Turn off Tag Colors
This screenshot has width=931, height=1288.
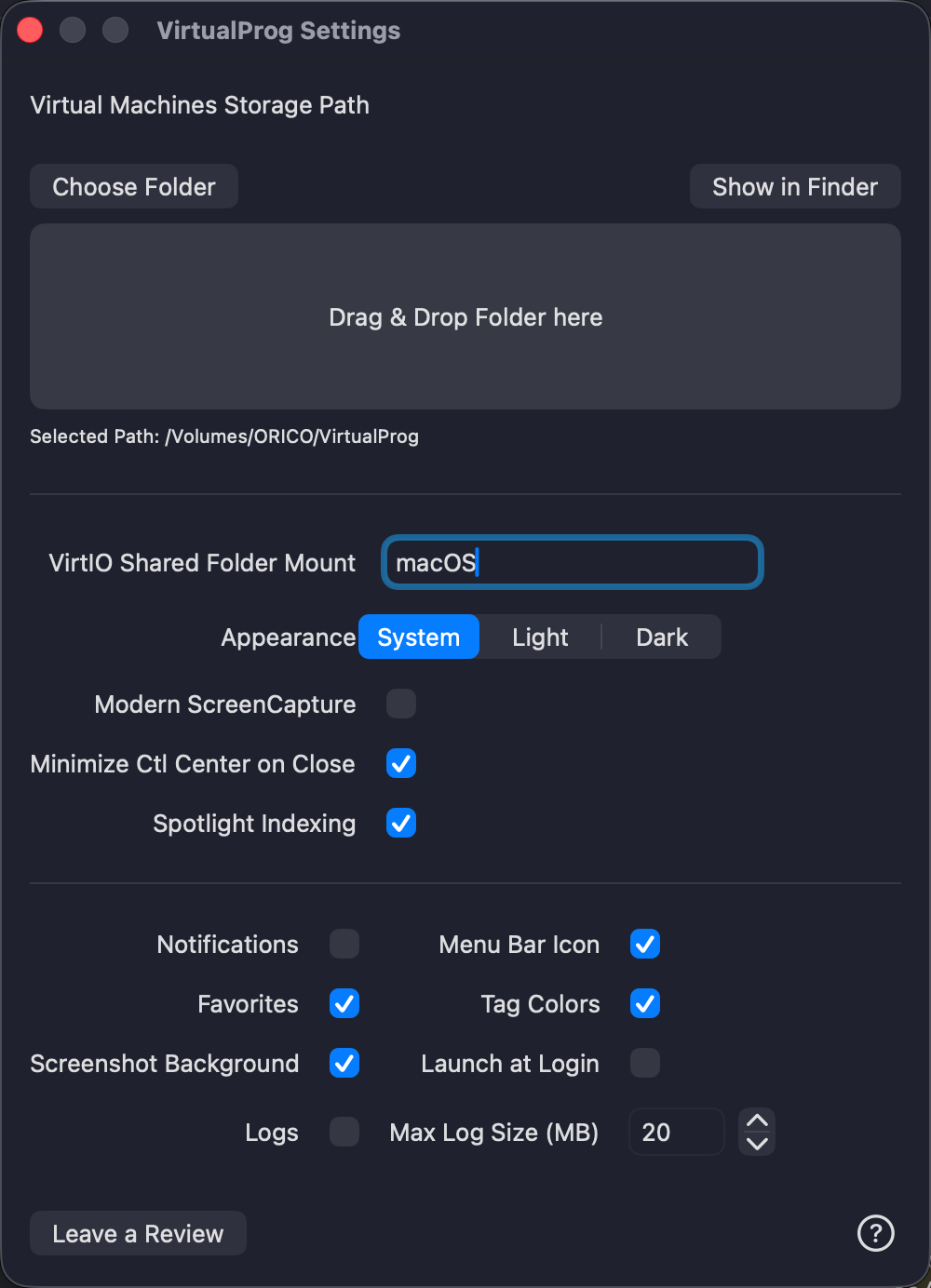(644, 1003)
